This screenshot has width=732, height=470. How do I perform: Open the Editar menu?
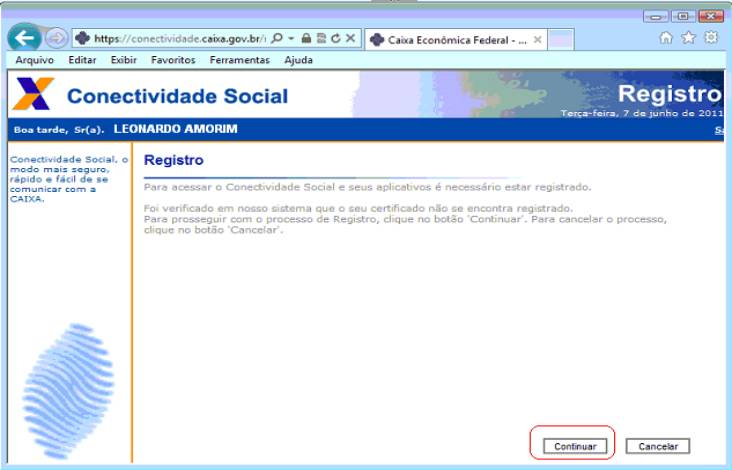(82, 60)
